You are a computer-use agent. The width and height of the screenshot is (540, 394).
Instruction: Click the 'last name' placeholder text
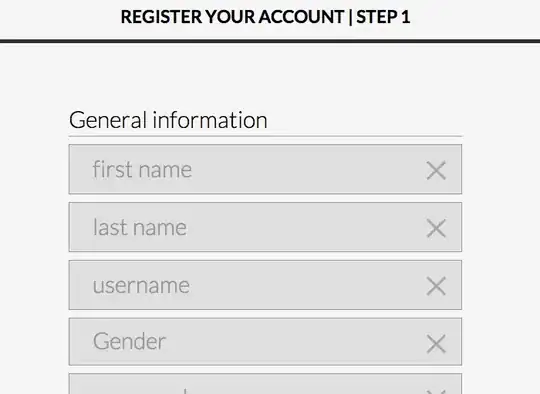point(140,227)
